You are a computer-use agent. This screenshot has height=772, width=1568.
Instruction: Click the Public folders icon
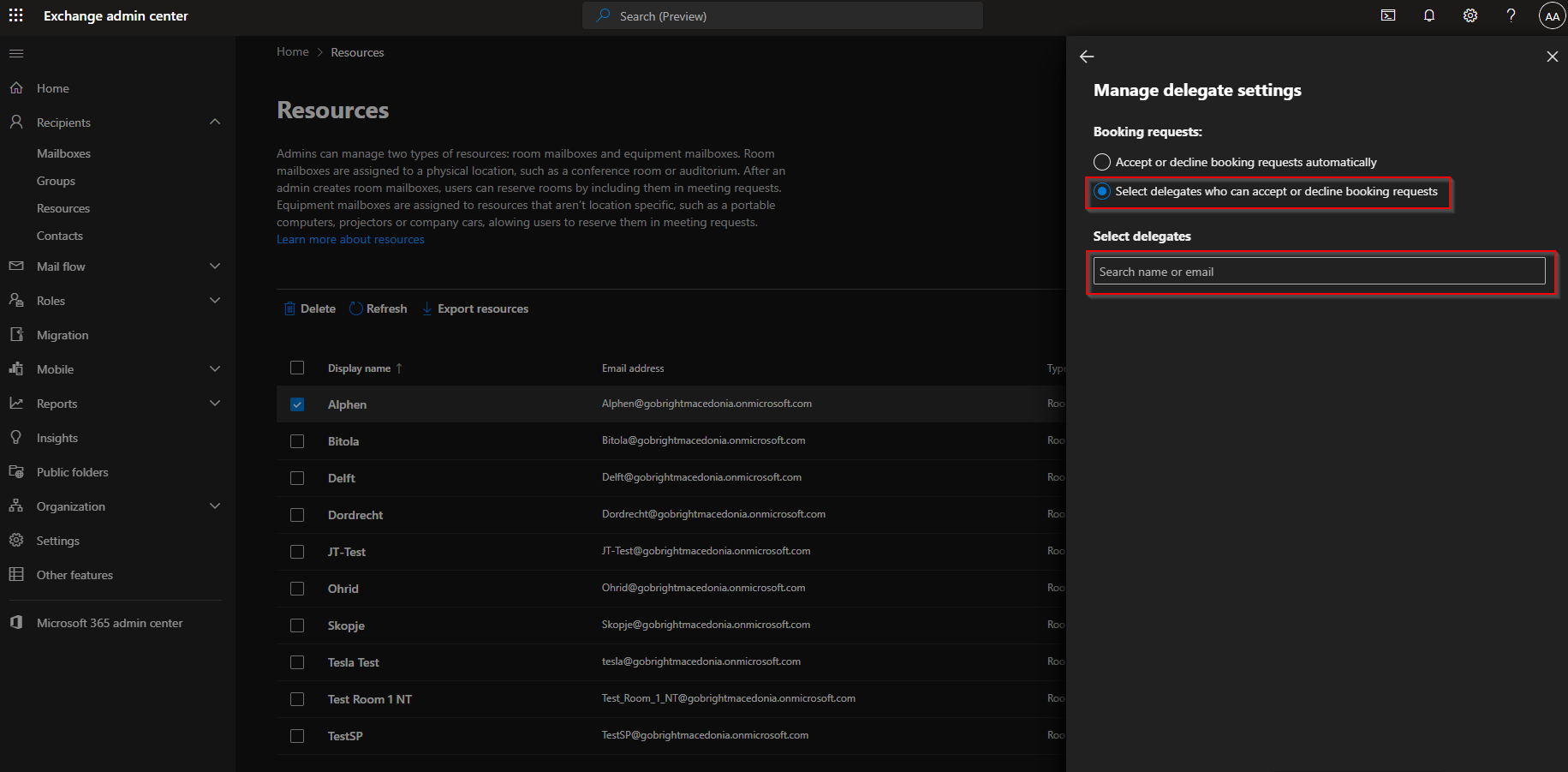click(16, 472)
